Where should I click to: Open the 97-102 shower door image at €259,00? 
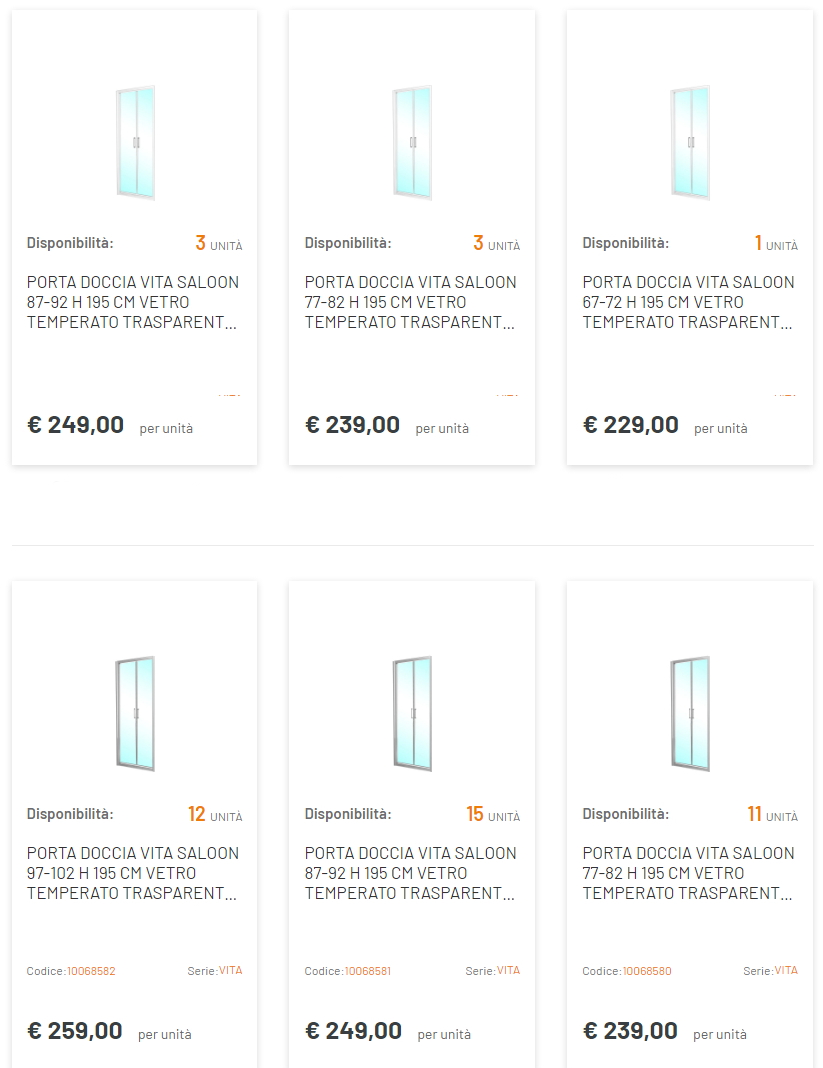(135, 714)
